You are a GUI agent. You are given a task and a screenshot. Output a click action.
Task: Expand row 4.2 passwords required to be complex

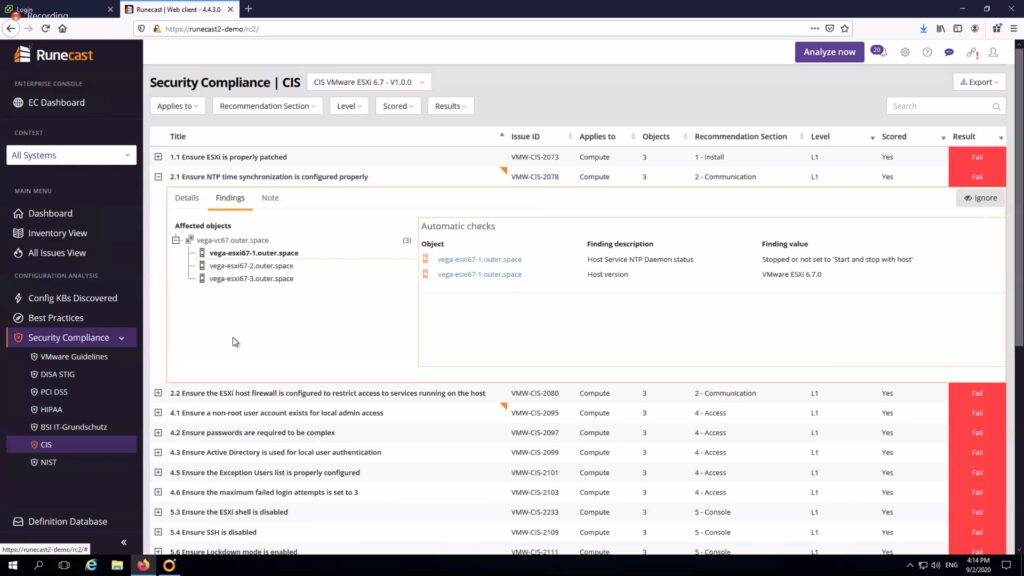click(158, 432)
